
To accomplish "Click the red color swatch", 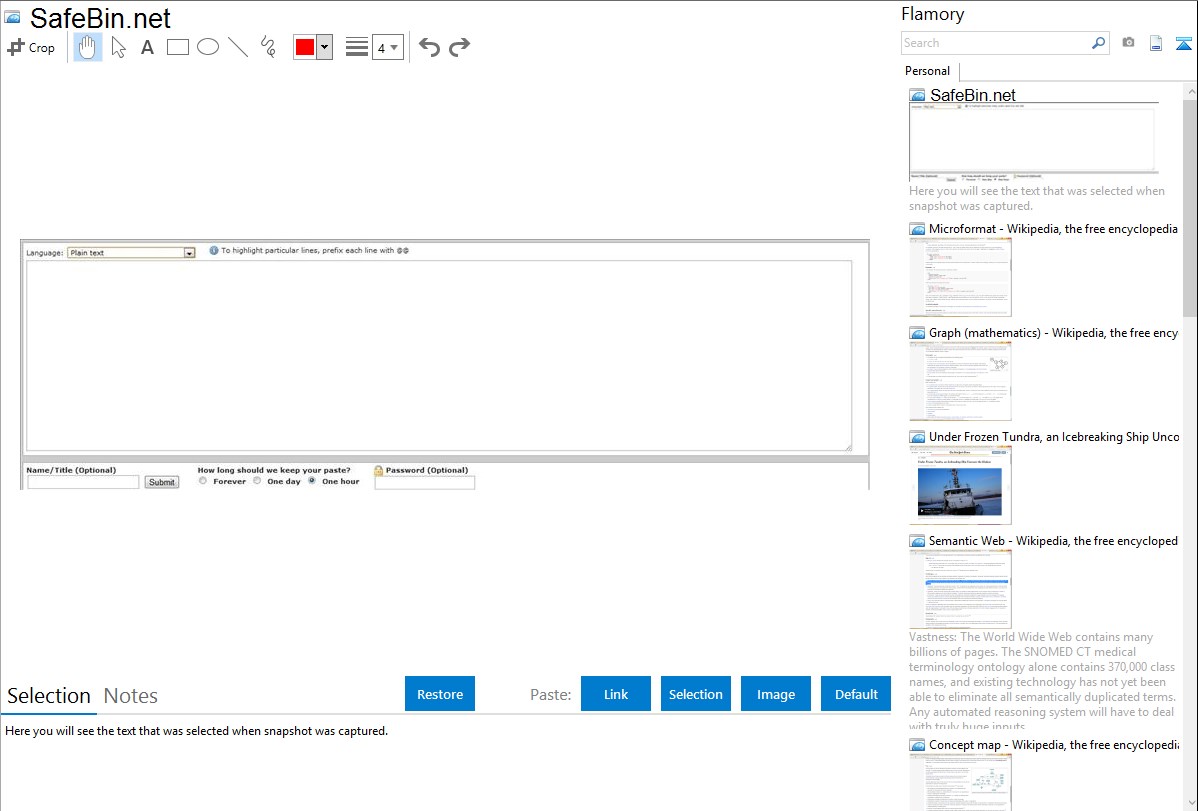I will 305,47.
